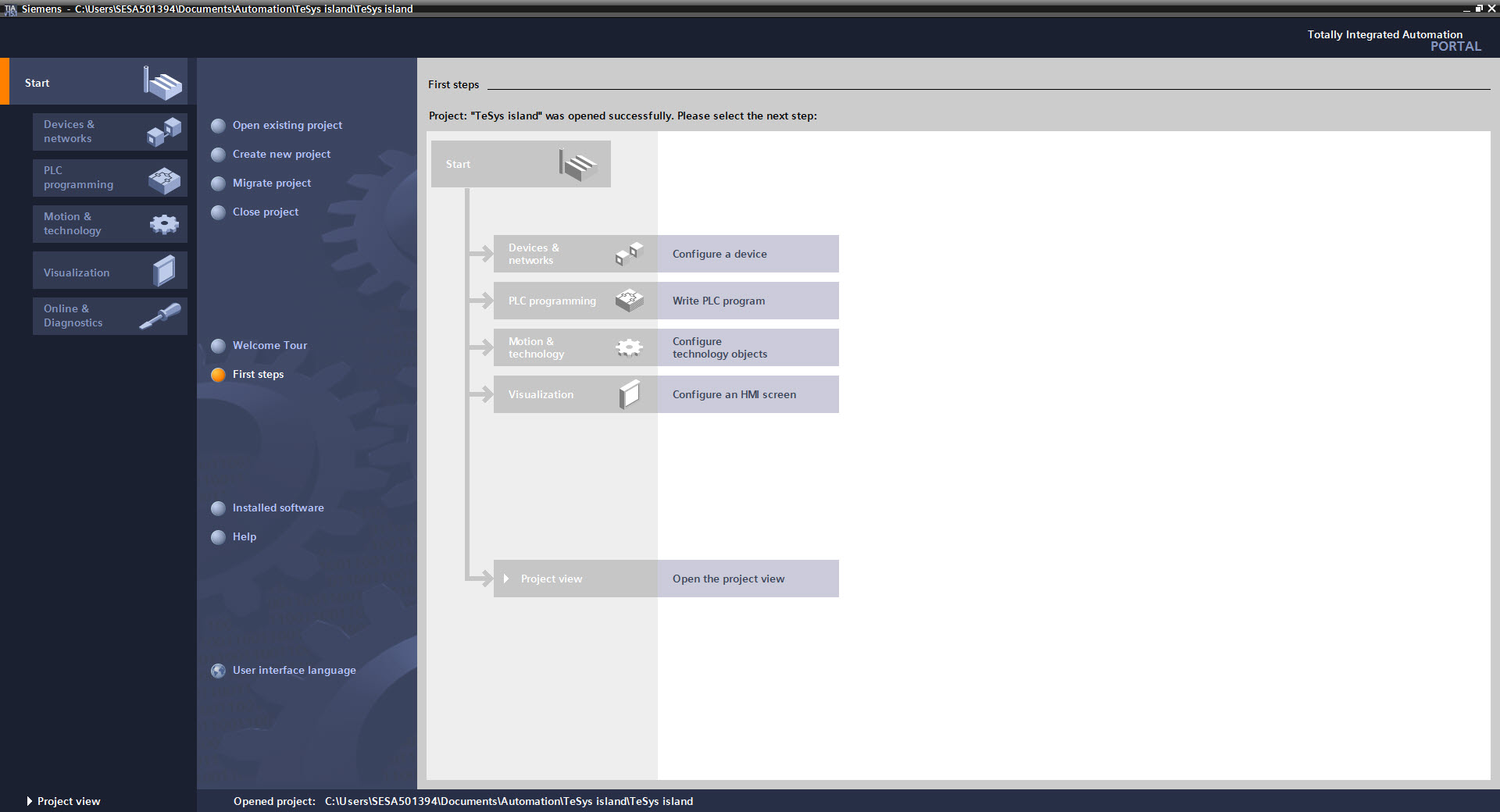This screenshot has width=1500, height=812.
Task: Switch to PLC programming portal
Action: pos(110,178)
